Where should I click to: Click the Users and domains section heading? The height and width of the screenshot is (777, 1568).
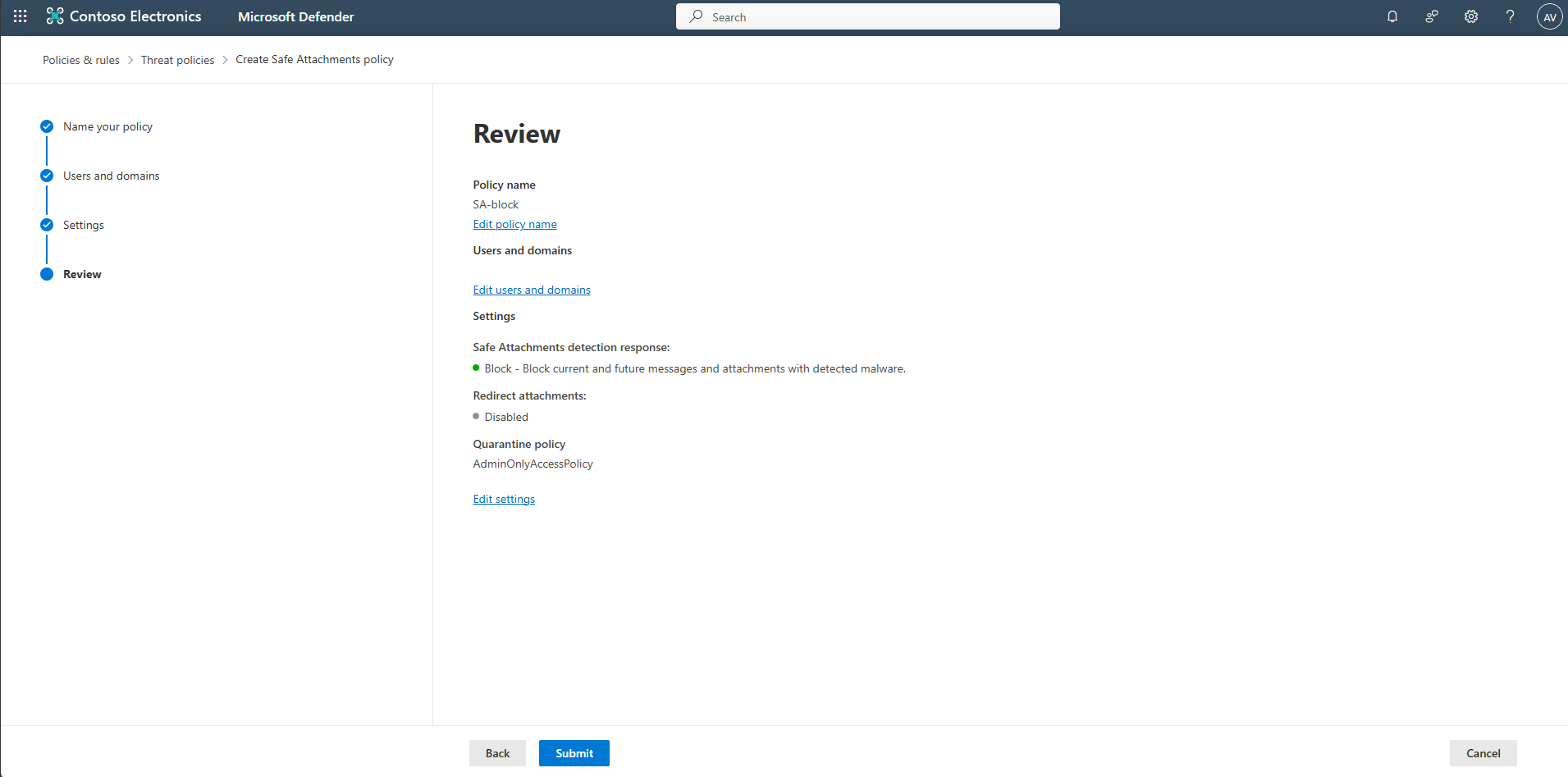coord(523,250)
